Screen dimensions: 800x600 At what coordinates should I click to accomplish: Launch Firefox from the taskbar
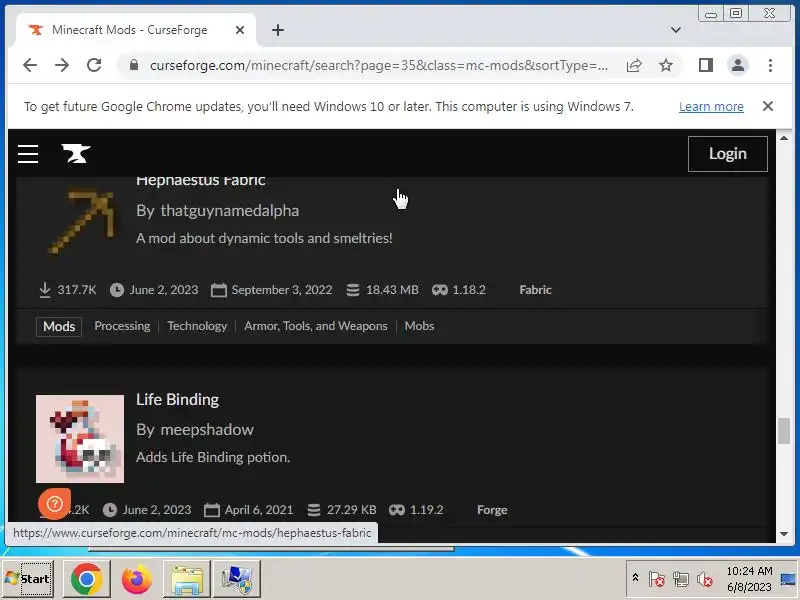click(136, 579)
